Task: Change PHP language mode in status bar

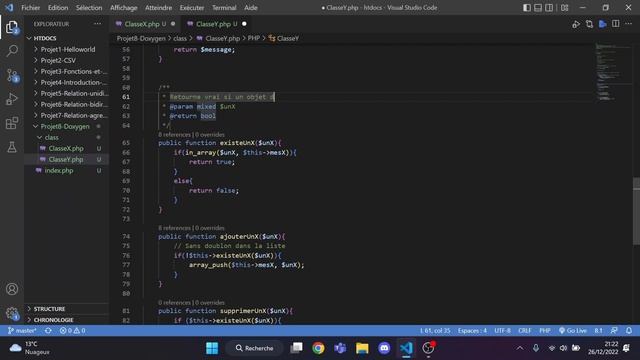Action: click(545, 331)
